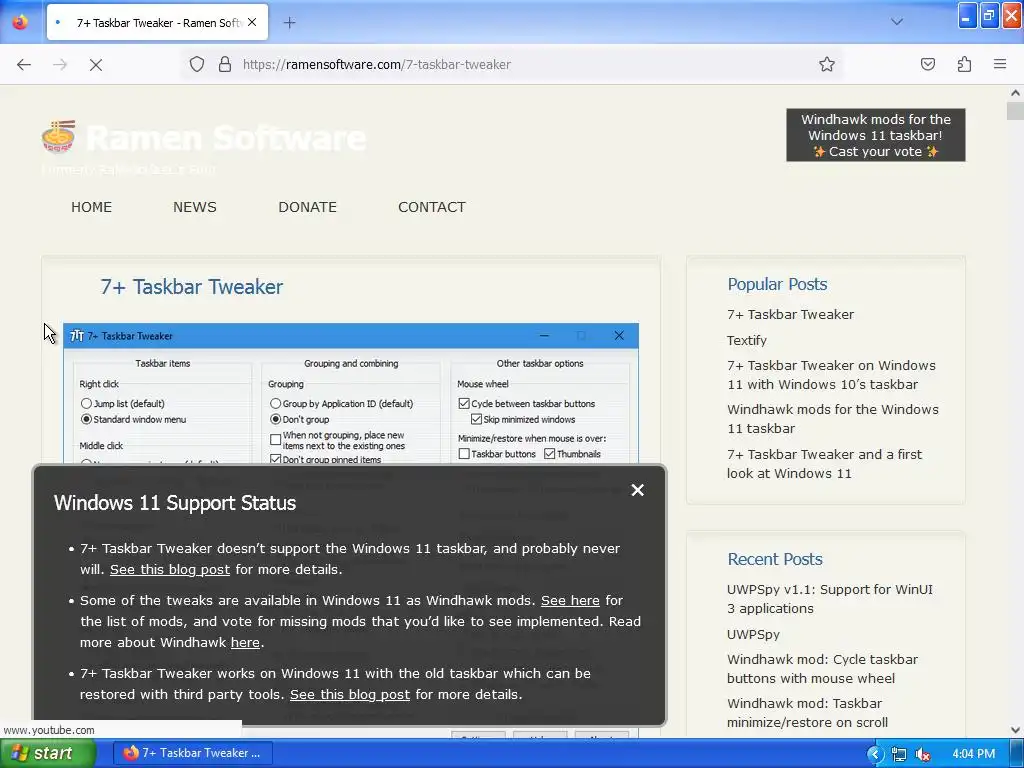Open 'UWPSpy v1.1: Support for WinUI 3' post
The height and width of the screenshot is (768, 1024).
[829, 599]
